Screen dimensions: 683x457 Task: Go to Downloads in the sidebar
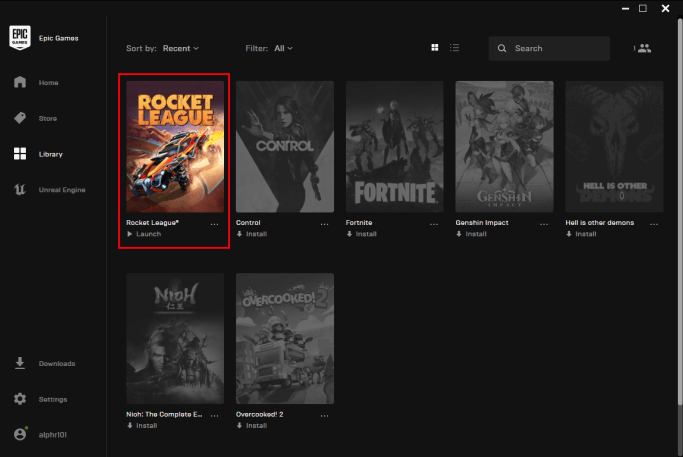57,363
